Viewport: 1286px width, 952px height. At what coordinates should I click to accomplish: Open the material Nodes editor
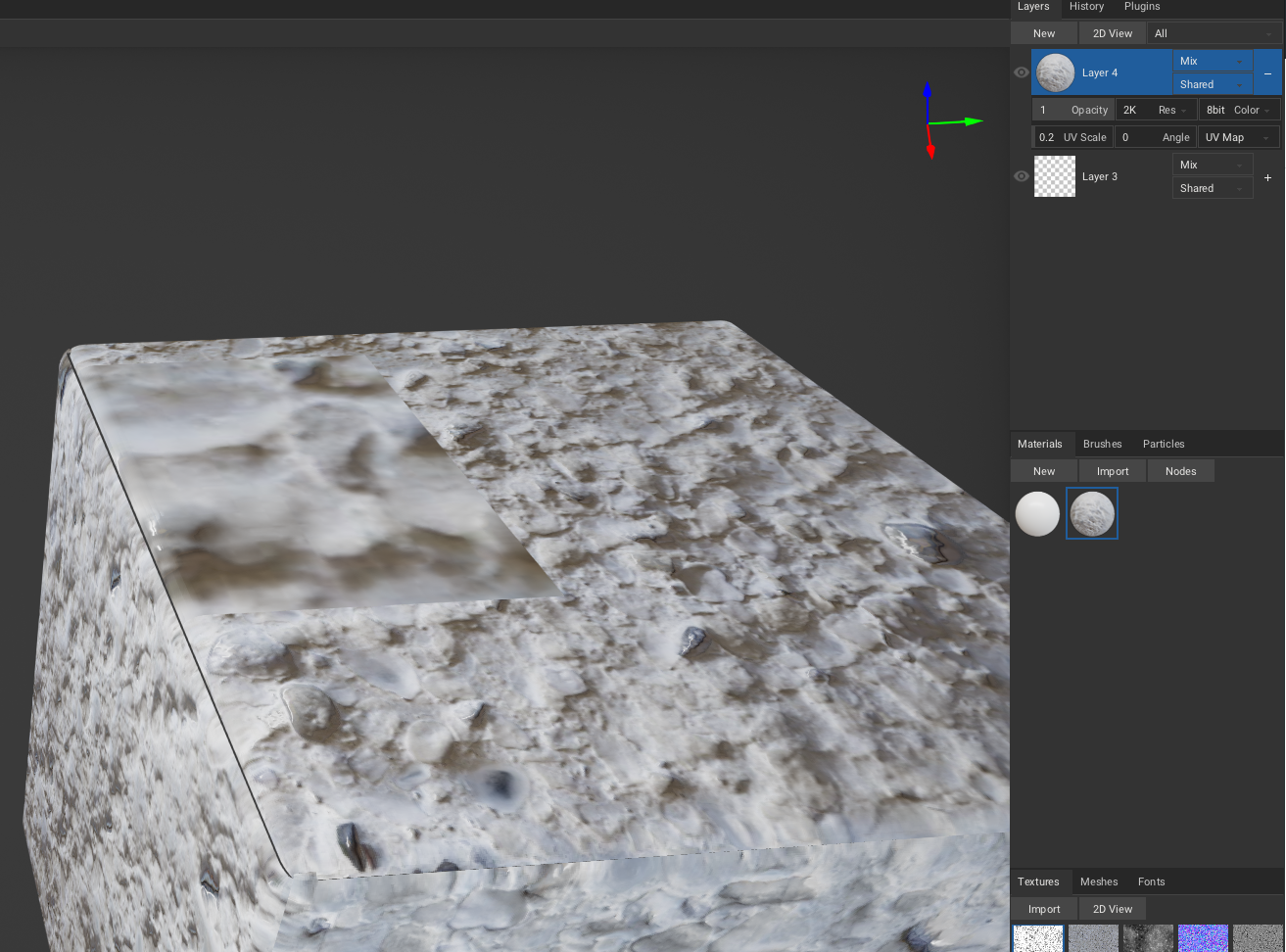pos(1180,470)
